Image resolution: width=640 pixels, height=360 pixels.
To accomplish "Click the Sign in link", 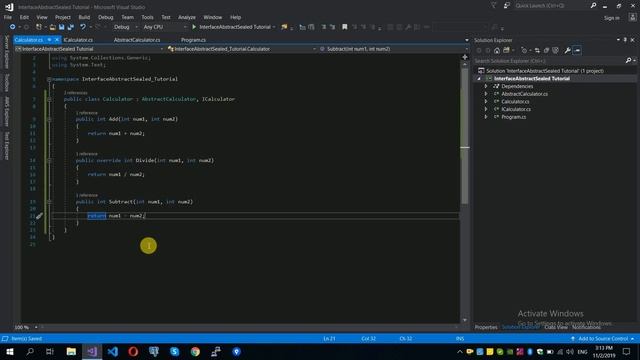I will (611, 18).
